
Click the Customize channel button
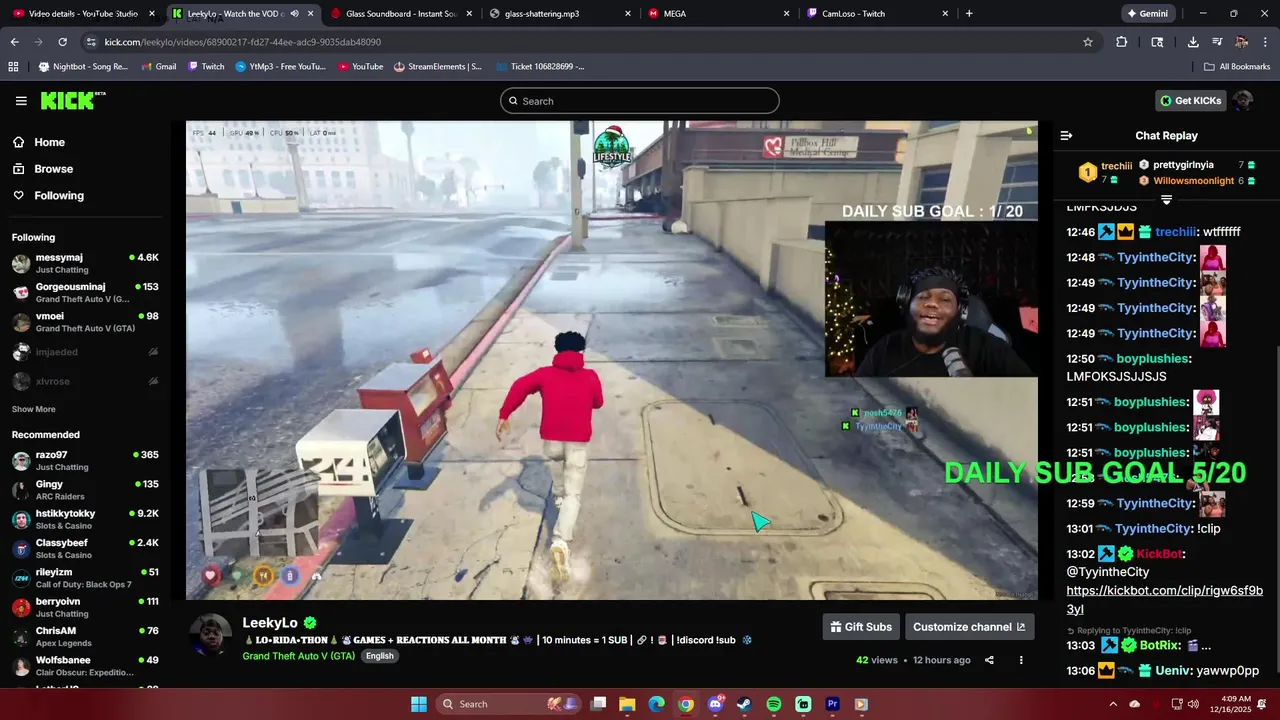[x=969, y=627]
